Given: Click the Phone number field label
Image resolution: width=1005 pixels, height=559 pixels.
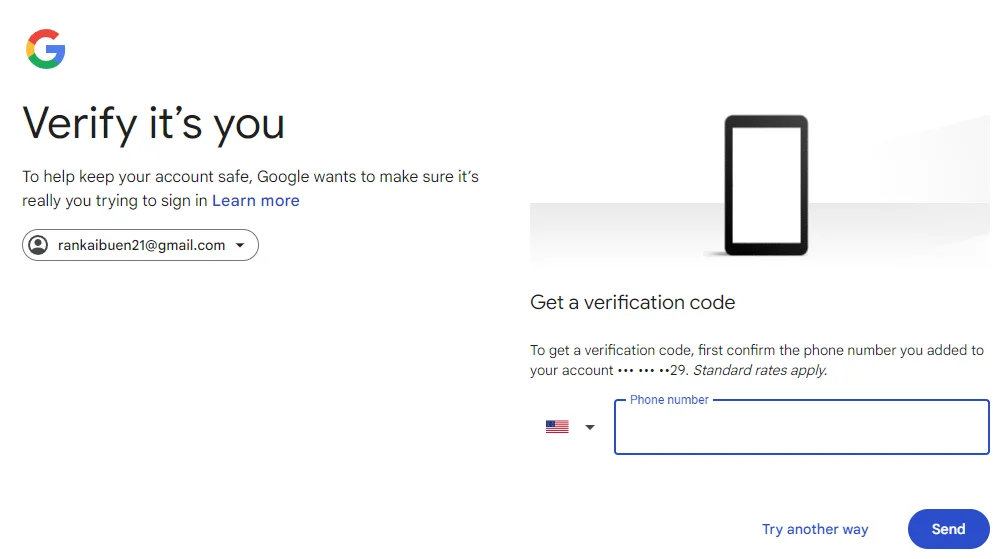Looking at the screenshot, I should pyautogui.click(x=669, y=399).
